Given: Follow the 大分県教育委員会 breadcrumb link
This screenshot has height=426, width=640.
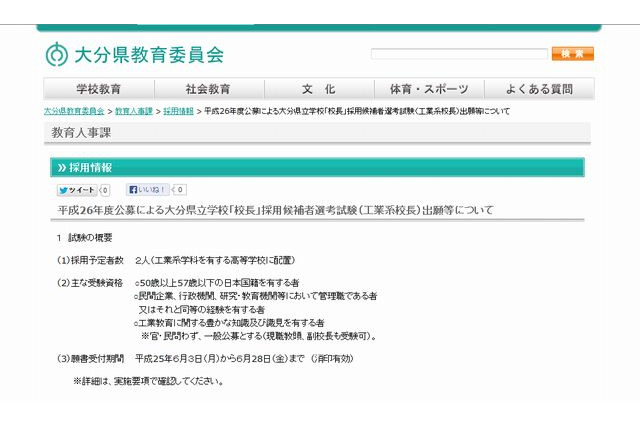Looking at the screenshot, I should [x=74, y=111].
